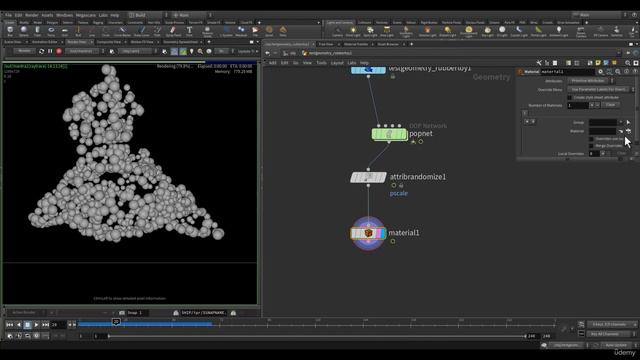Open the parameter pane gear menu
Screen dimensions: 640x360
600,72
